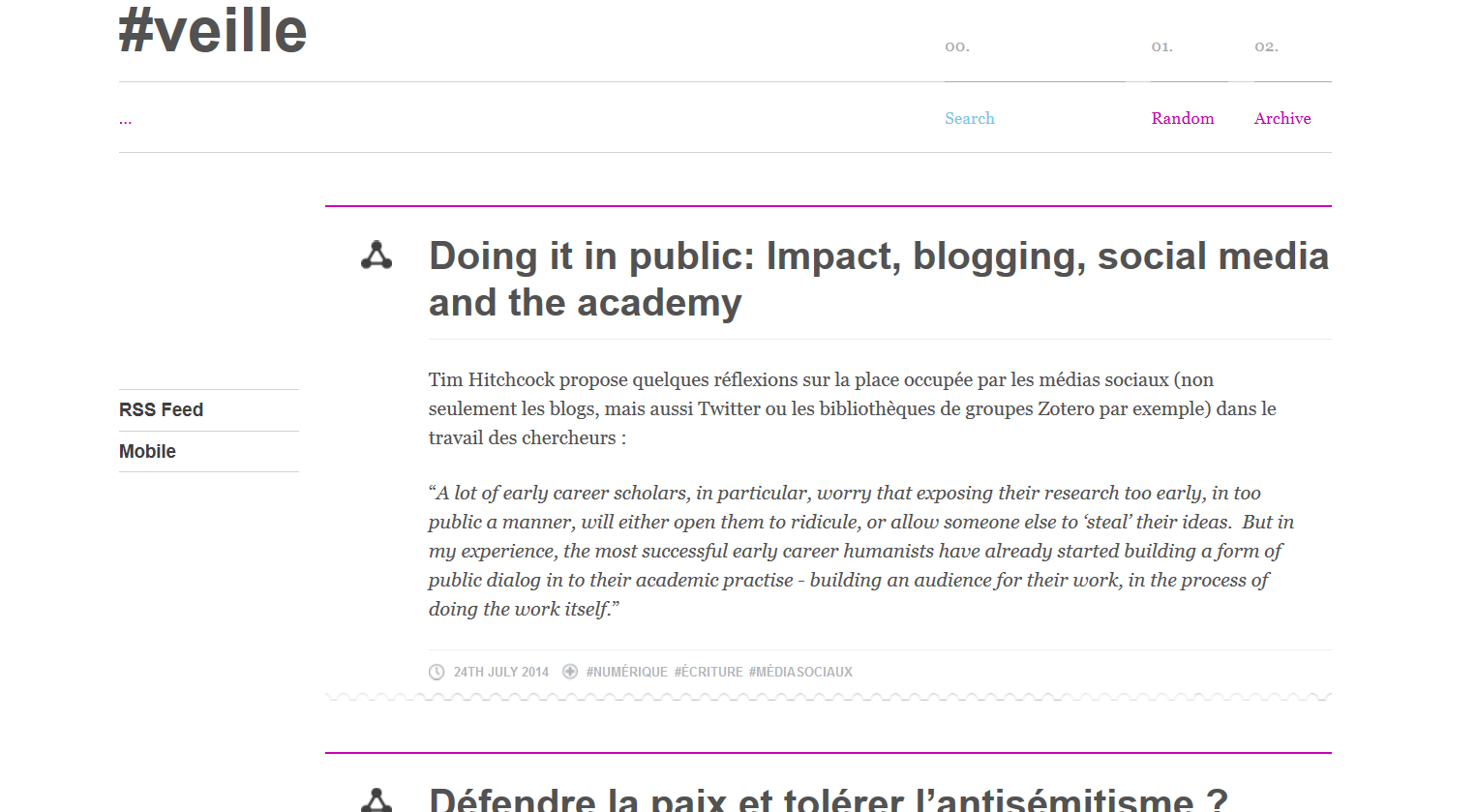Click the clock icon next to the post date
This screenshot has height=812, width=1477.
pos(437,672)
